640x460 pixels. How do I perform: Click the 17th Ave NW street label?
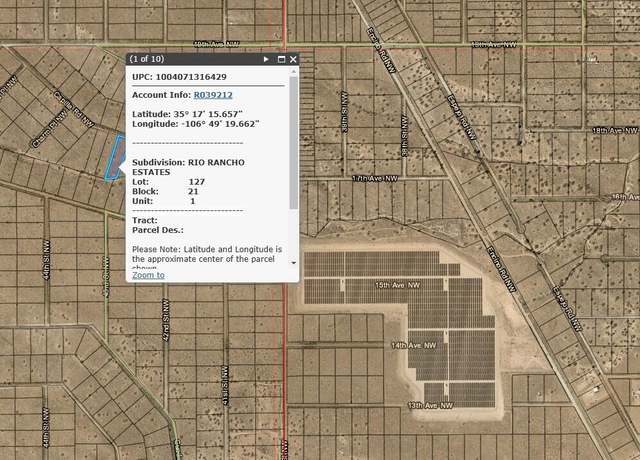click(x=375, y=178)
